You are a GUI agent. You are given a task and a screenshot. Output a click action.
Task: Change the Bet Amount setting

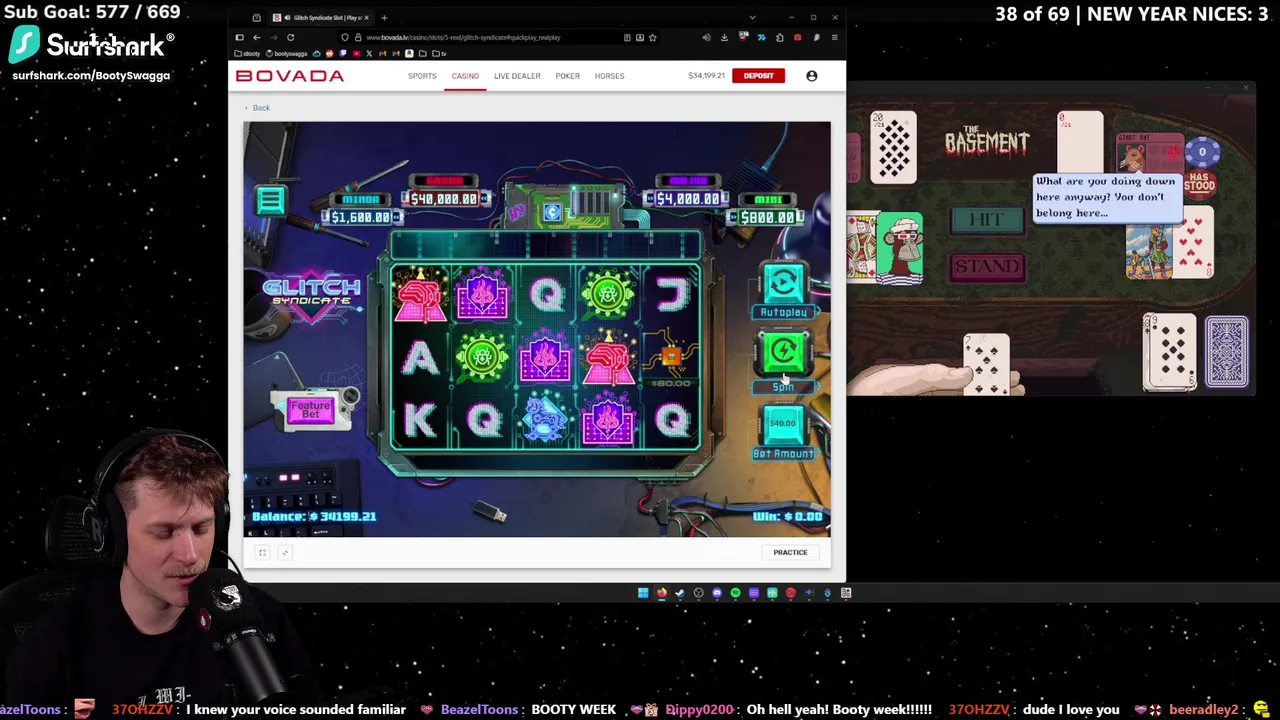[x=783, y=424]
